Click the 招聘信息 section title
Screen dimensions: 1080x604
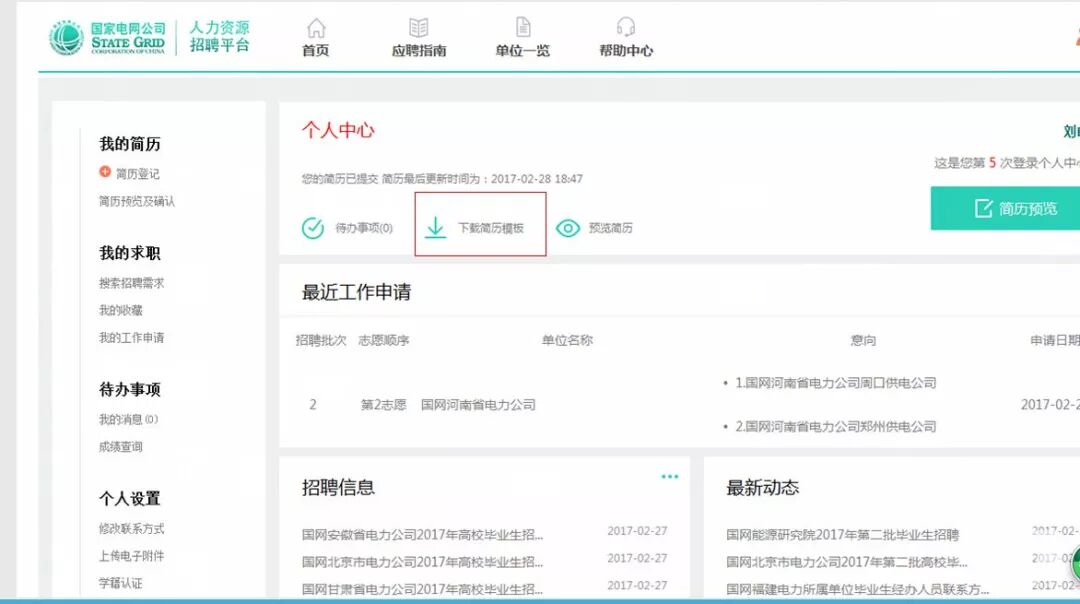pyautogui.click(x=338, y=488)
